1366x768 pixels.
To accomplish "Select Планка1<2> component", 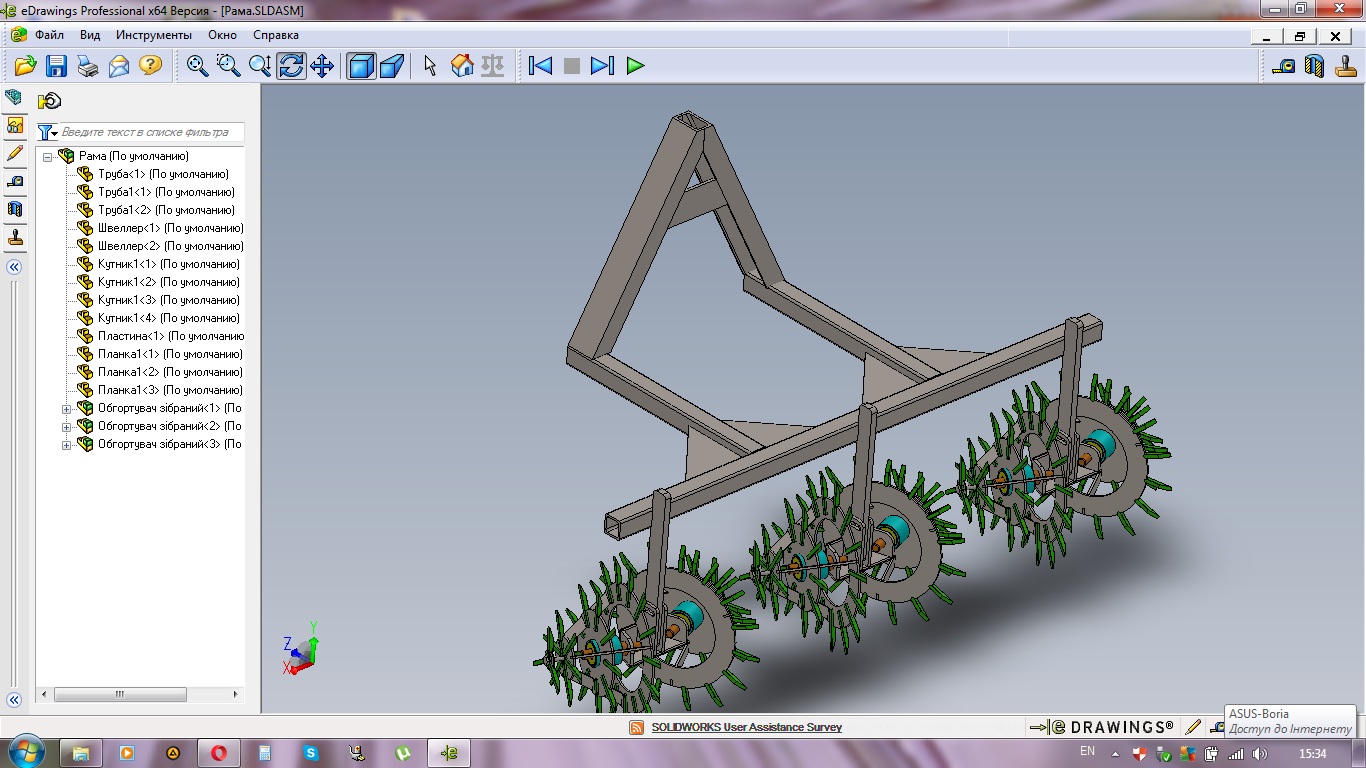I will 170,372.
